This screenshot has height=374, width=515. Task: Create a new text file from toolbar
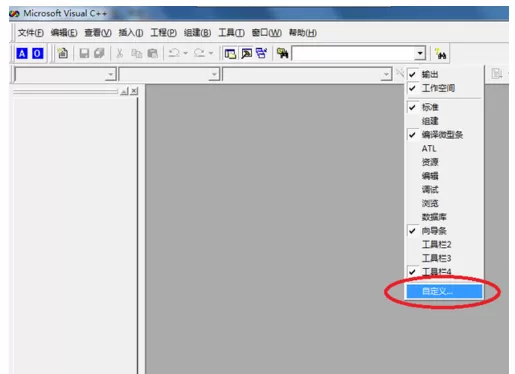pos(63,53)
